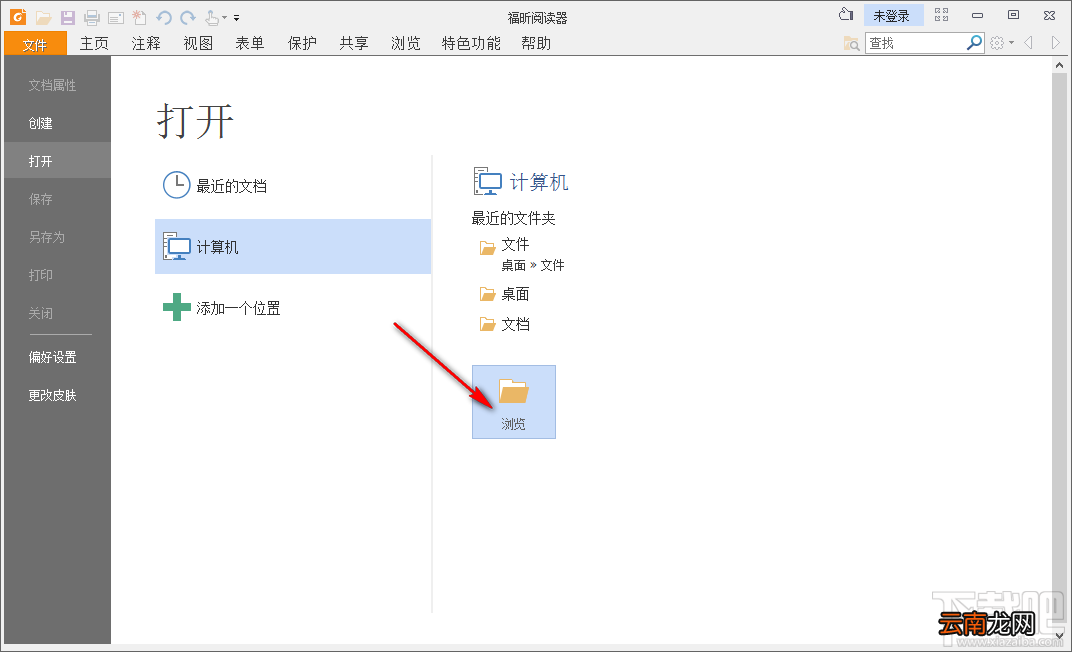Switch to the 保护 tab

302,44
